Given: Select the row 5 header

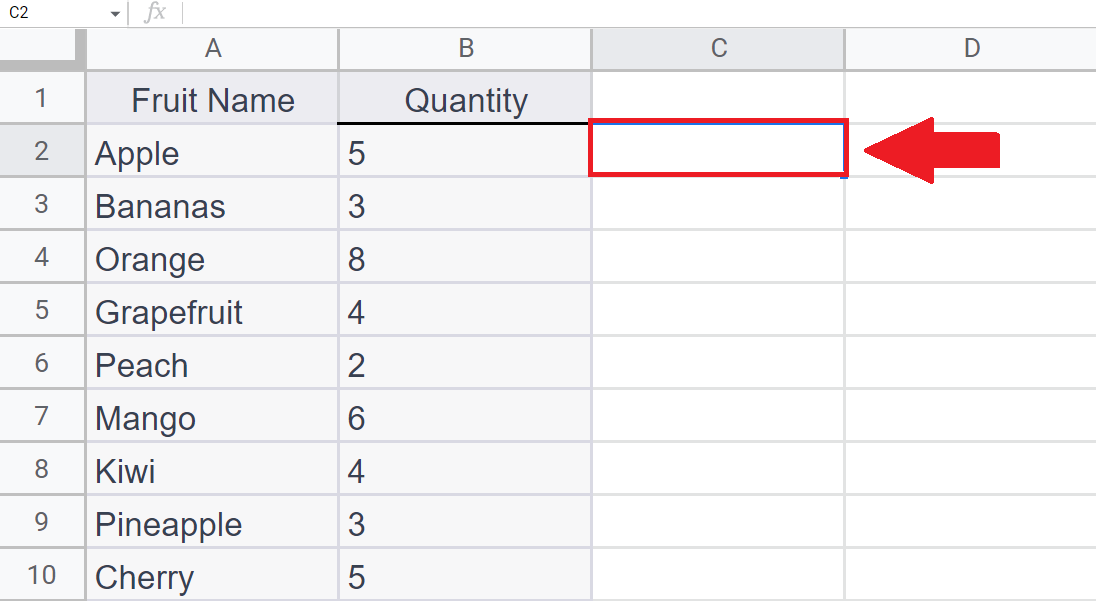Looking at the screenshot, I should [x=42, y=310].
